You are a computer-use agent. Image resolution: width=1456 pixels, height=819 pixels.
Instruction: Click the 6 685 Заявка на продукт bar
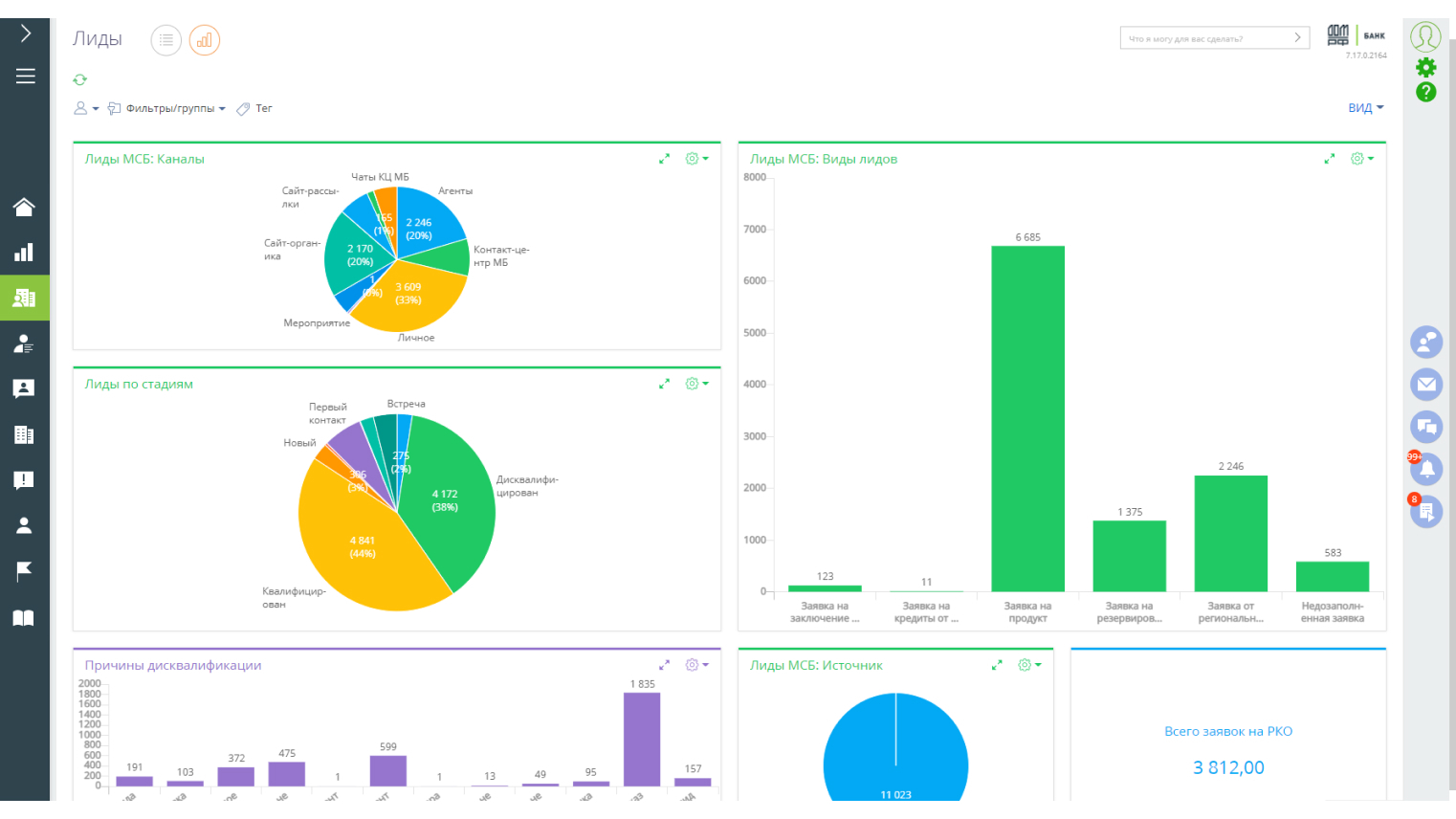click(x=1027, y=419)
